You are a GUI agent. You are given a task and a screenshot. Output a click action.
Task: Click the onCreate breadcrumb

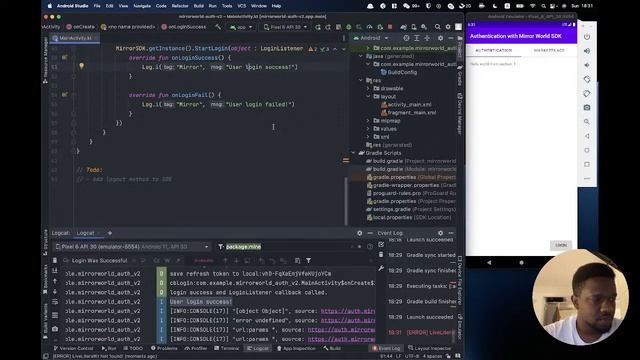click(80, 27)
